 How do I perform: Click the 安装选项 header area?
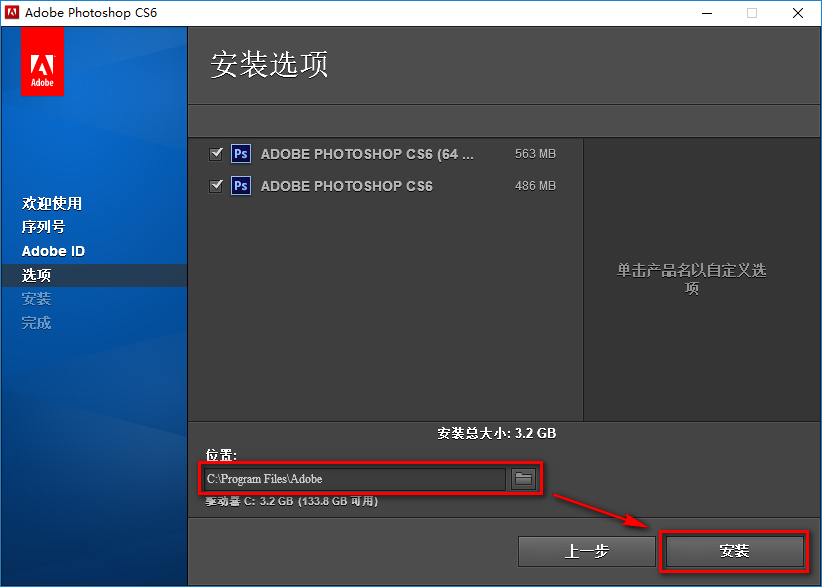coord(268,64)
